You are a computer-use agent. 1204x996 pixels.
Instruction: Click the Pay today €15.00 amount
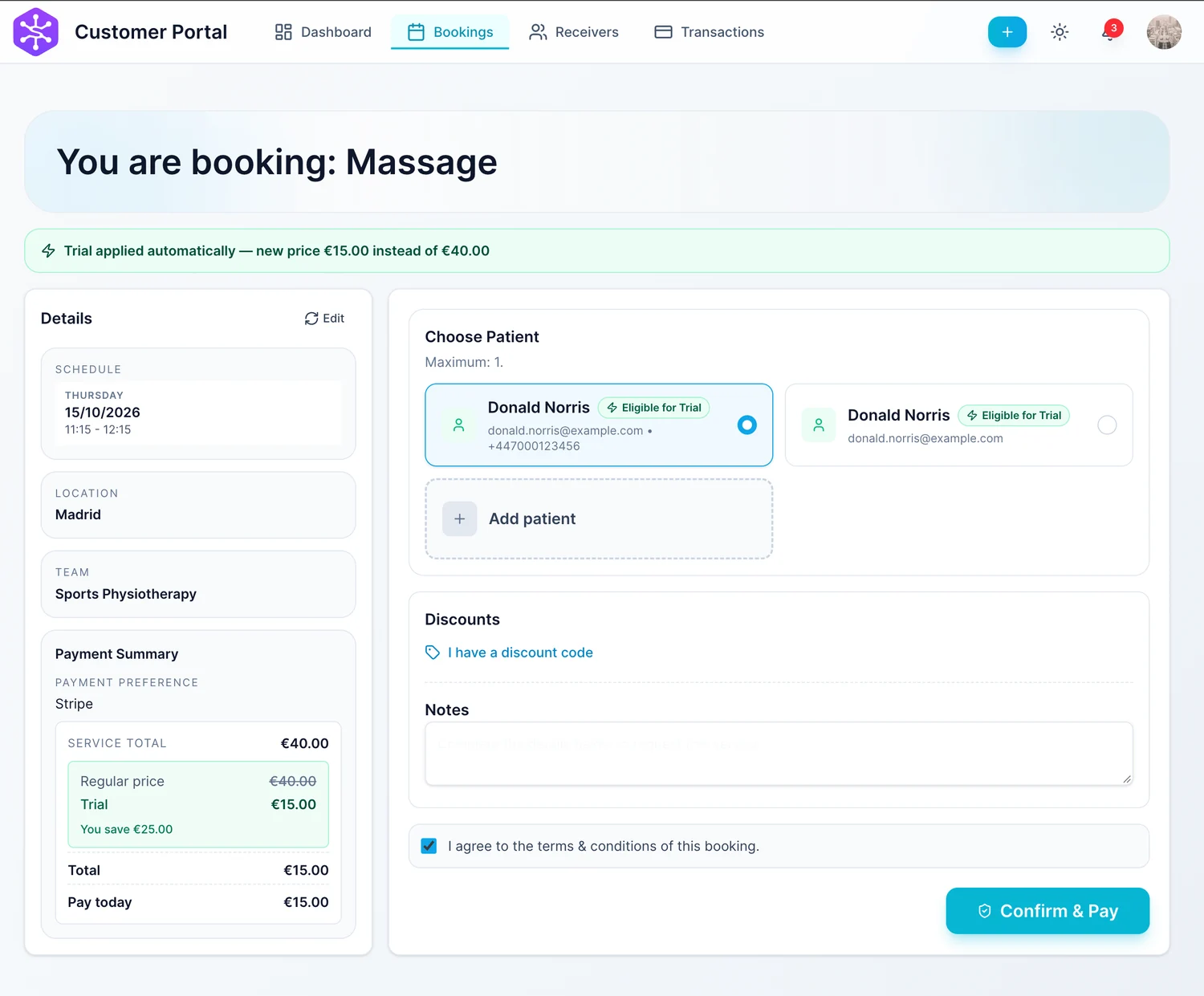pyautogui.click(x=306, y=902)
